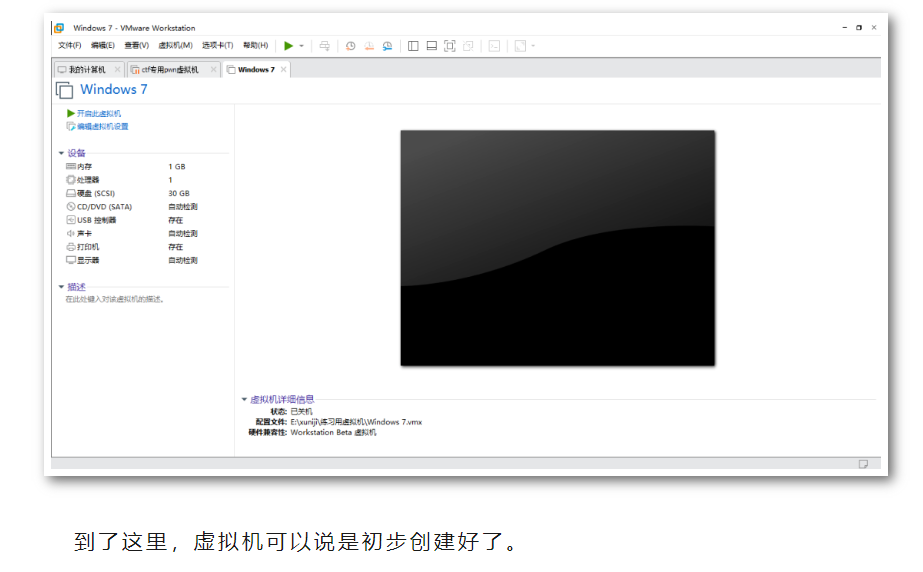Close the 我的计算机 tab
This screenshot has width=923, height=572.
[x=117, y=69]
